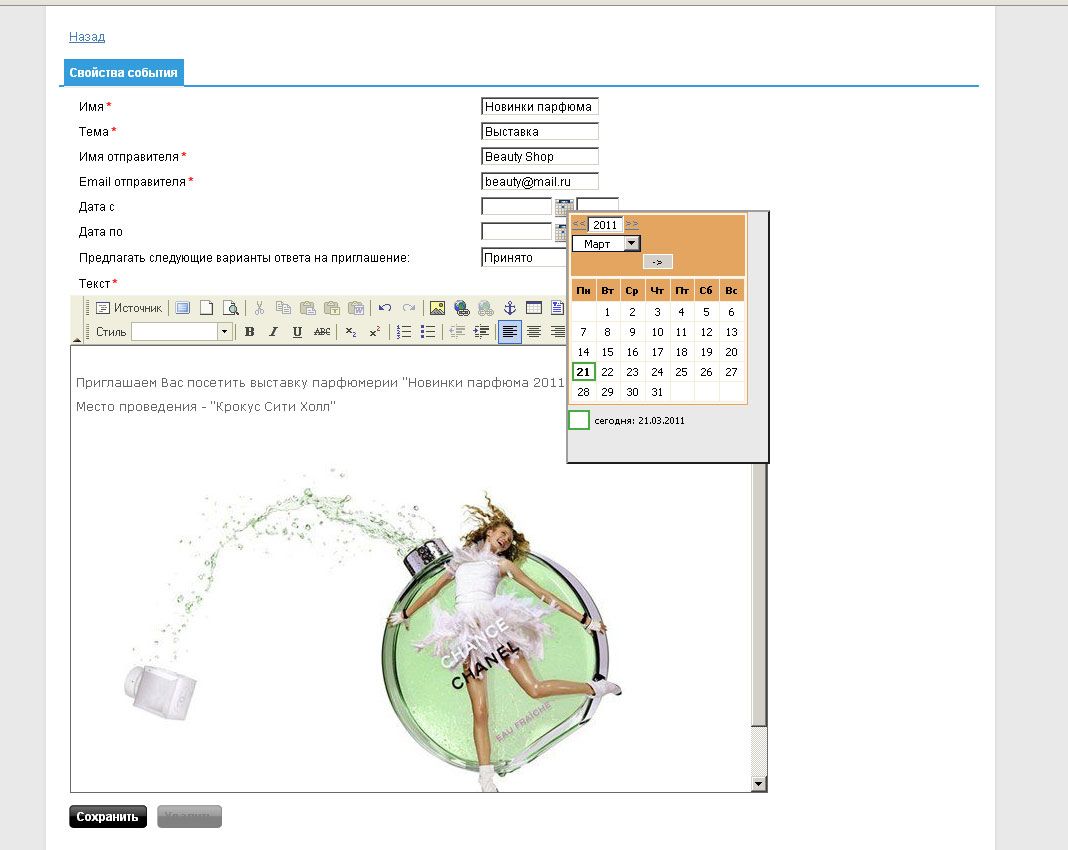Select left text alignment

coord(509,332)
